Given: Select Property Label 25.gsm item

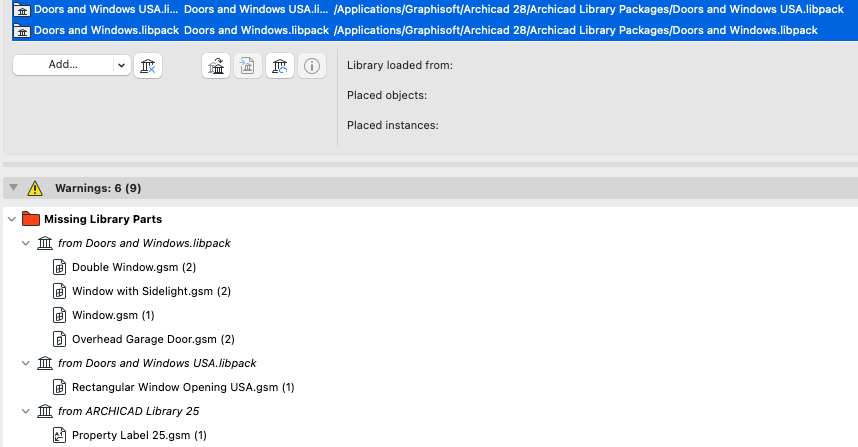Looking at the screenshot, I should tap(138, 435).
